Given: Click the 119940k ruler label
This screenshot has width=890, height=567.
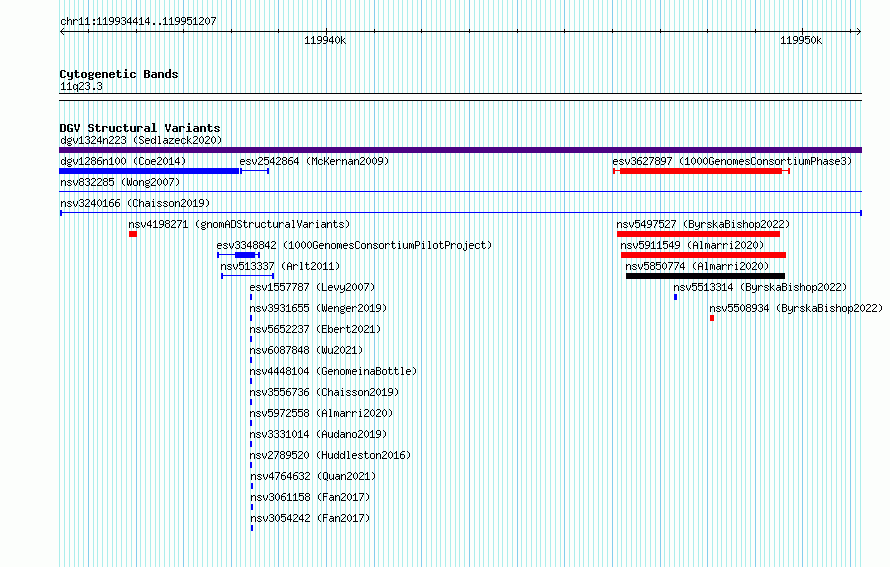Looking at the screenshot, I should coord(325,40).
